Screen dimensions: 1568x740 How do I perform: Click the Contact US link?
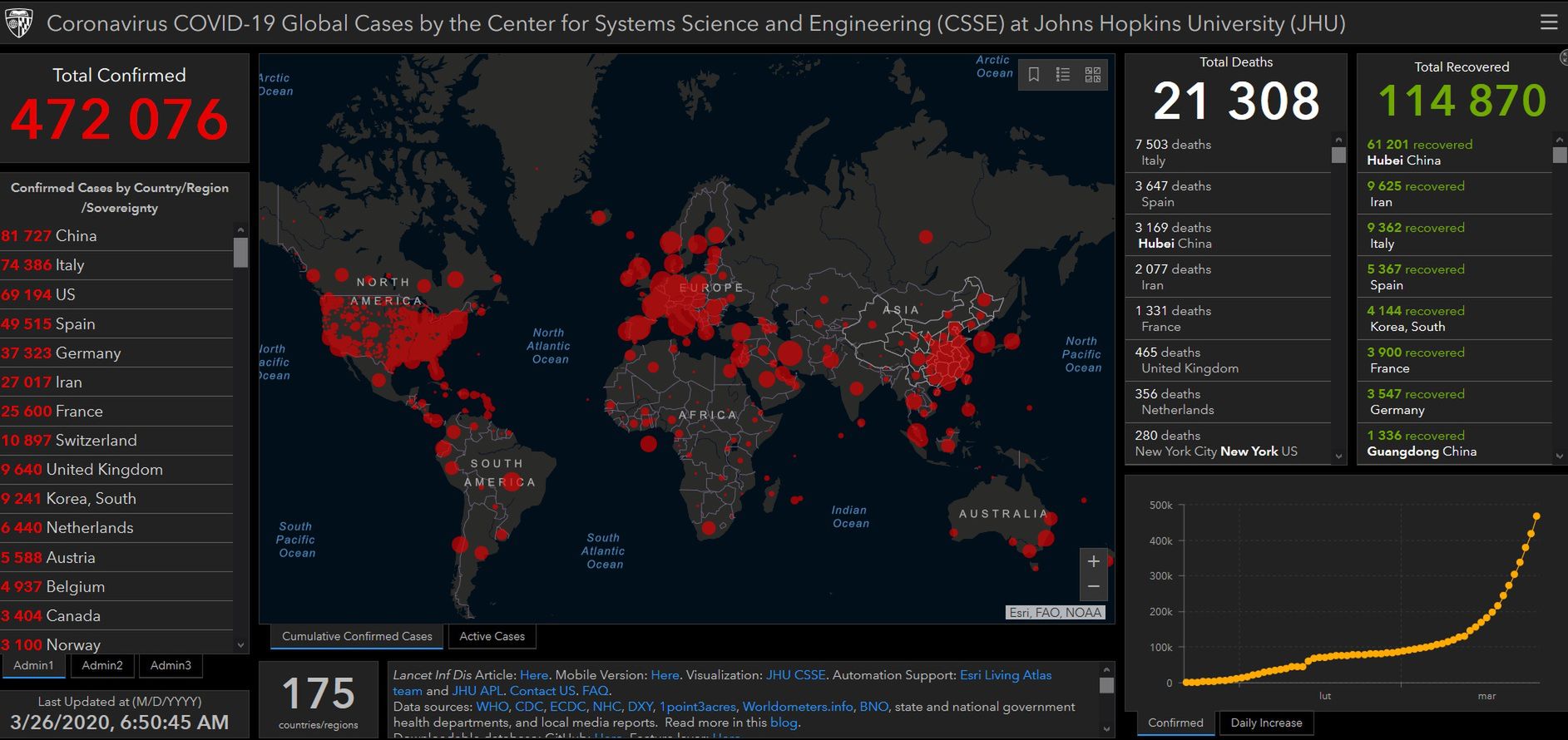[x=542, y=691]
